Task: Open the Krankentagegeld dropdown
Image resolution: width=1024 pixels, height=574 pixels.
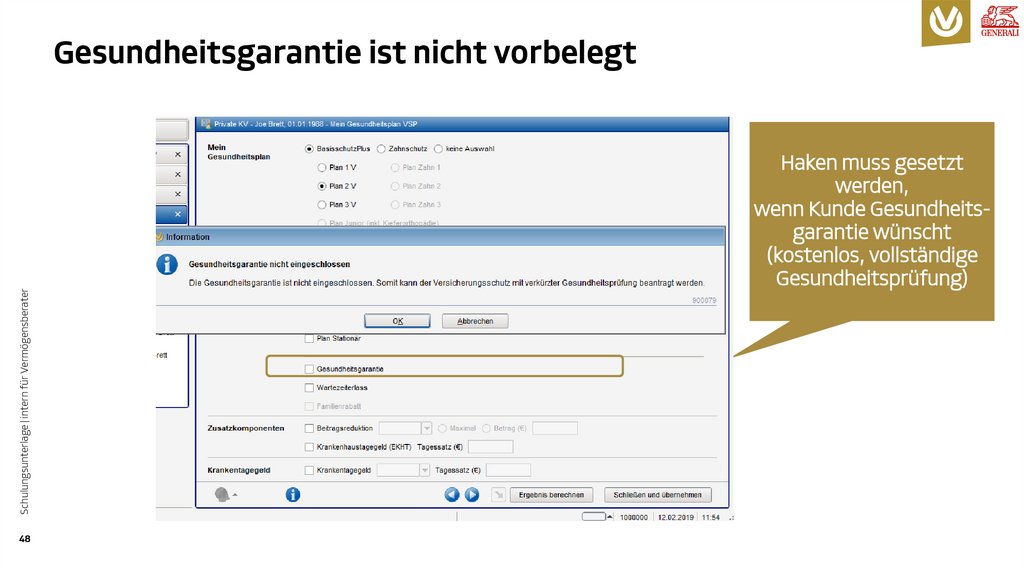Action: (x=424, y=470)
